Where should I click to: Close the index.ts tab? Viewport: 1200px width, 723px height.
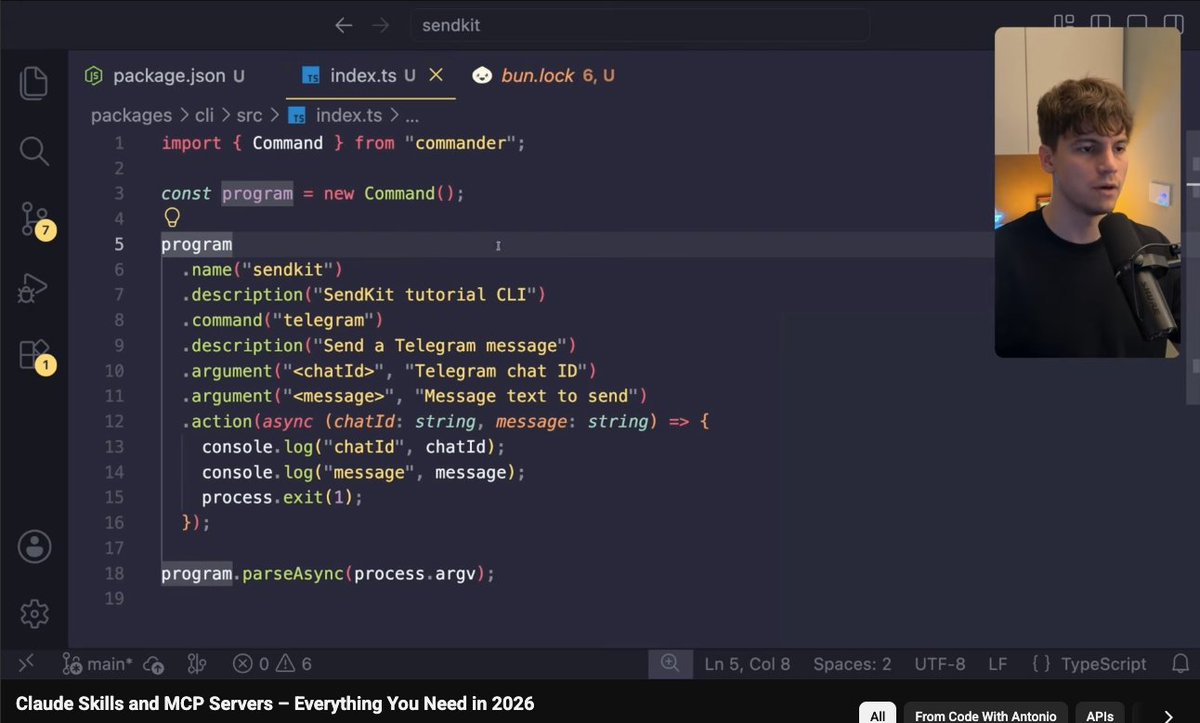tap(436, 75)
